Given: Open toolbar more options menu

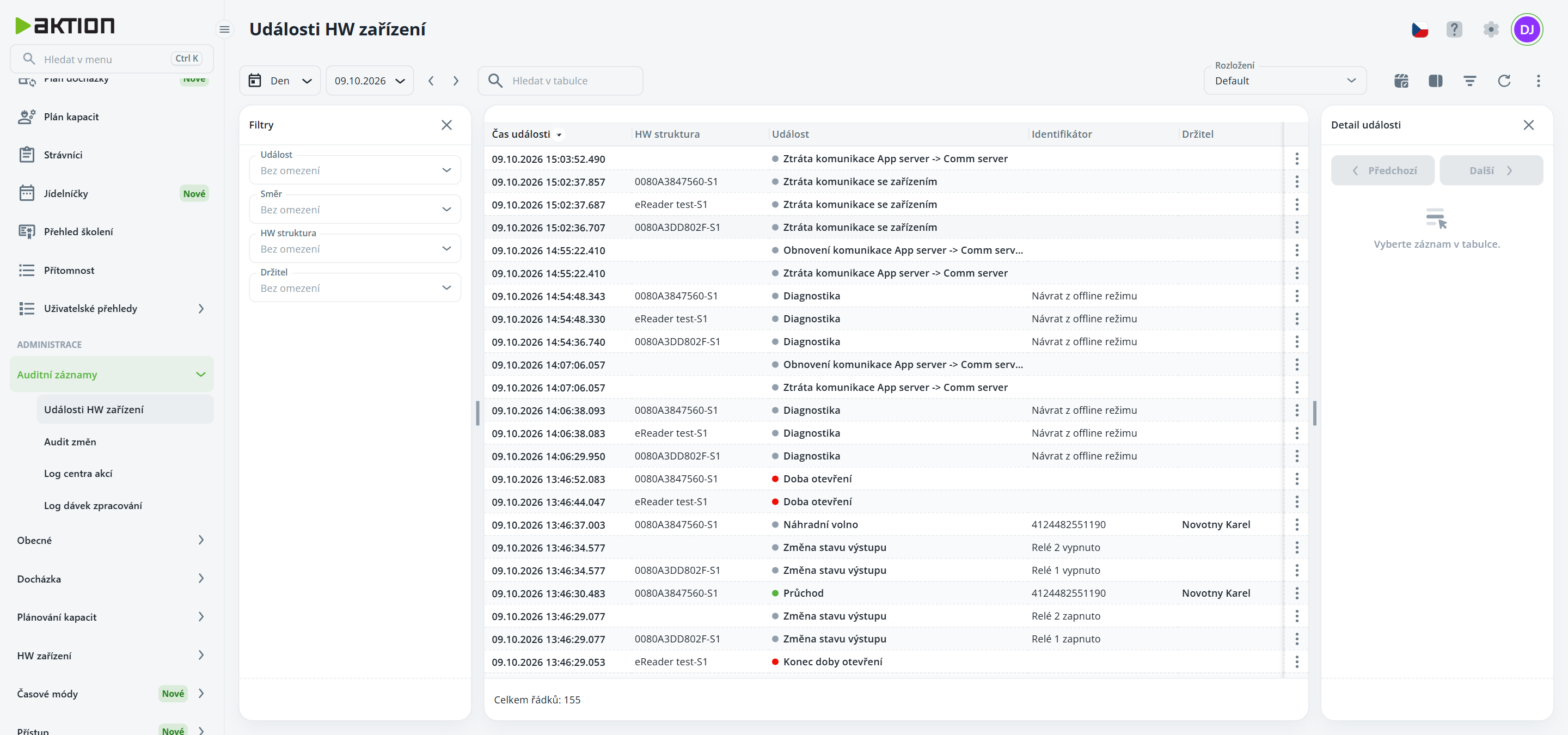Looking at the screenshot, I should 1538,81.
